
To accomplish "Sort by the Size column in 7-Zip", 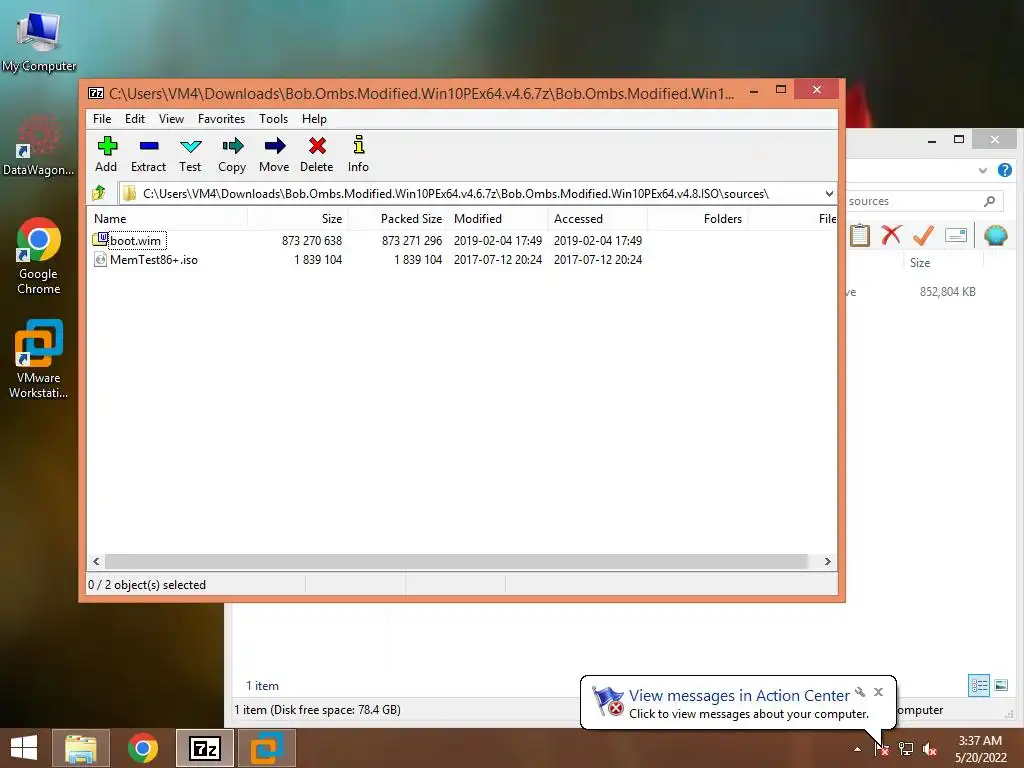I will pyautogui.click(x=297, y=219).
